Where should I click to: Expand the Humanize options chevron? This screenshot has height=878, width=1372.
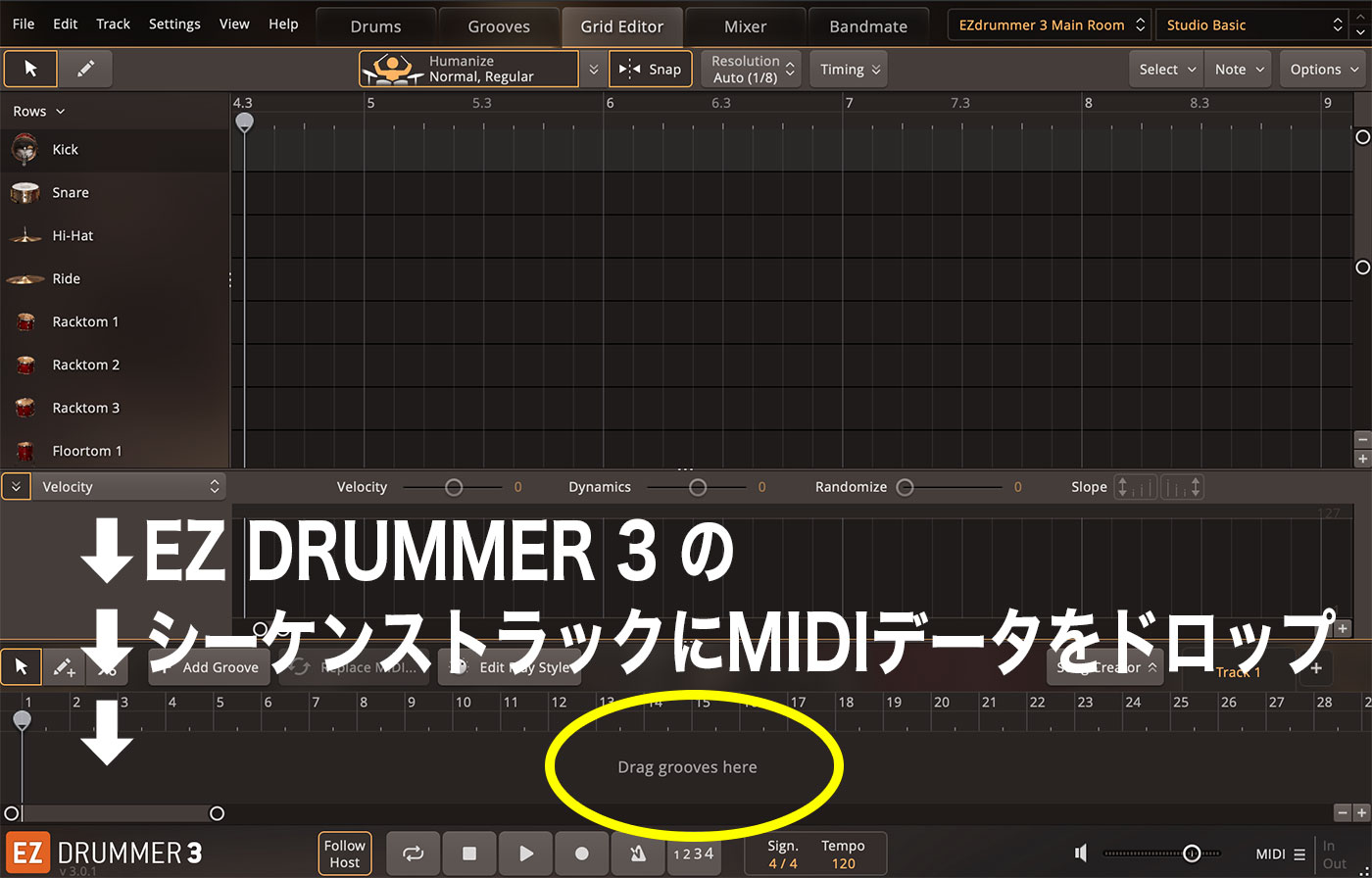click(x=592, y=70)
